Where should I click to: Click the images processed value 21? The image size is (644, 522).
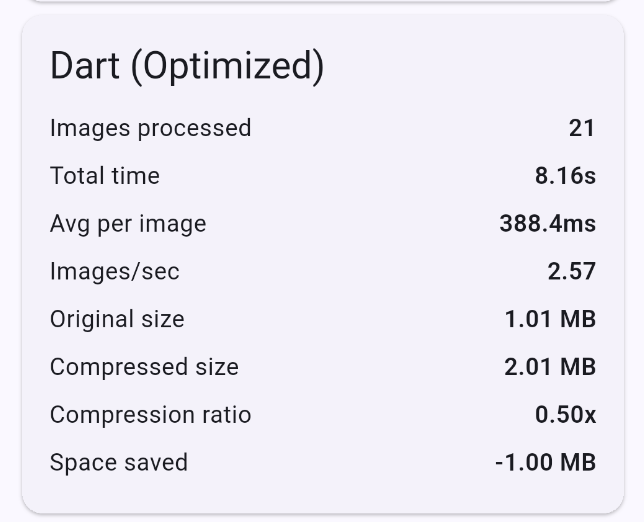581,128
